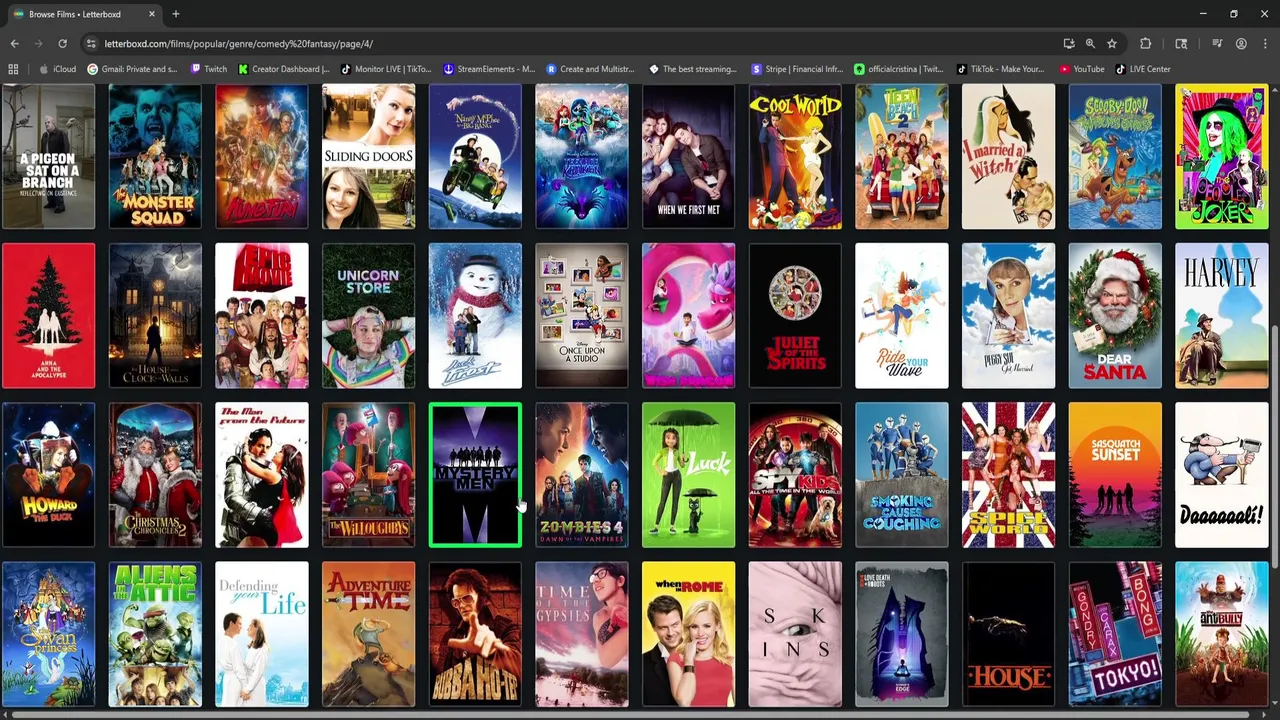Viewport: 1280px width, 720px height.
Task: Open the Once Upon a Studio poster
Action: point(582,316)
